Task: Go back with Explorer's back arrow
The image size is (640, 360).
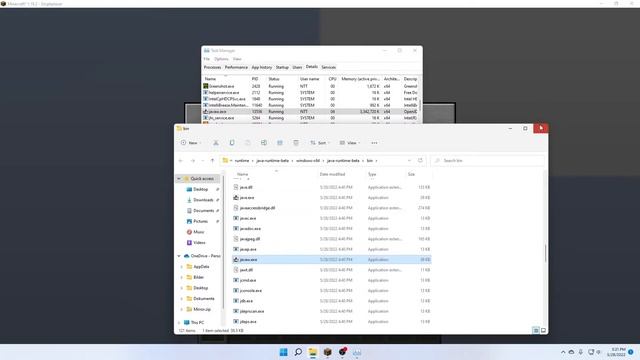Action: click(181, 161)
